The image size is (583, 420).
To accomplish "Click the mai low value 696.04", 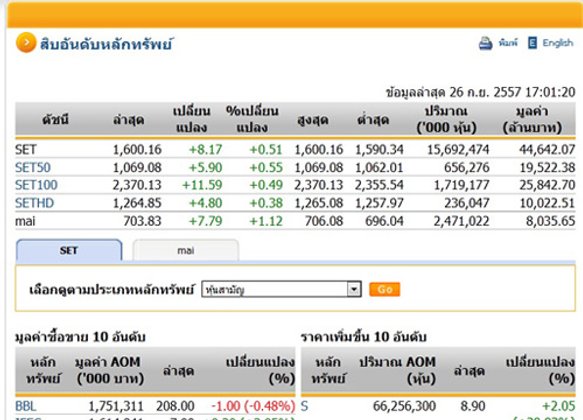I will tap(384, 221).
